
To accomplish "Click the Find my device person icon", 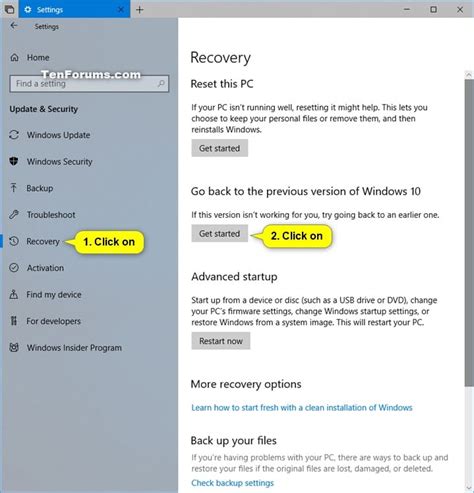I will point(14,294).
